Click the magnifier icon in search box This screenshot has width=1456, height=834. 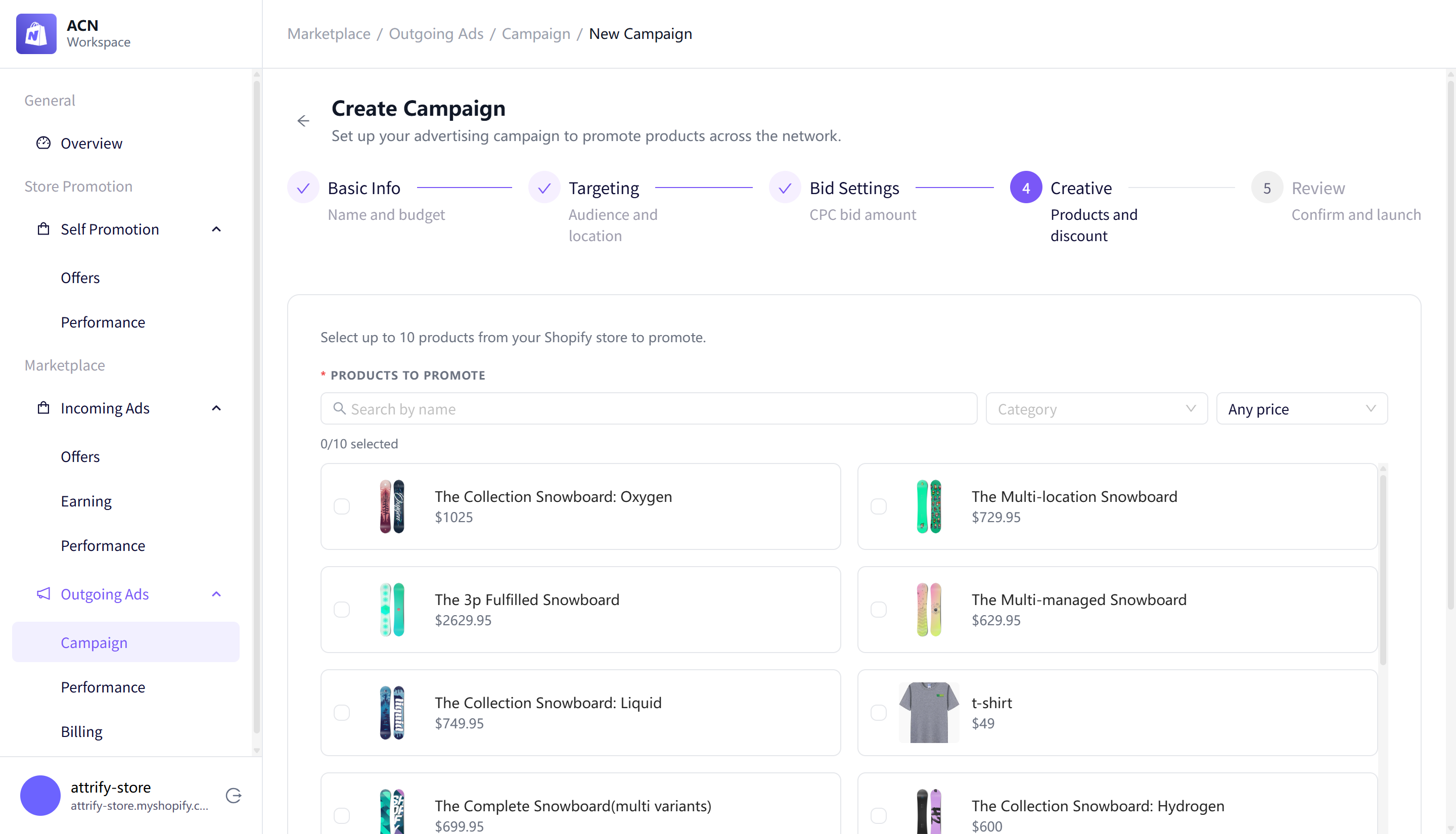(x=339, y=408)
